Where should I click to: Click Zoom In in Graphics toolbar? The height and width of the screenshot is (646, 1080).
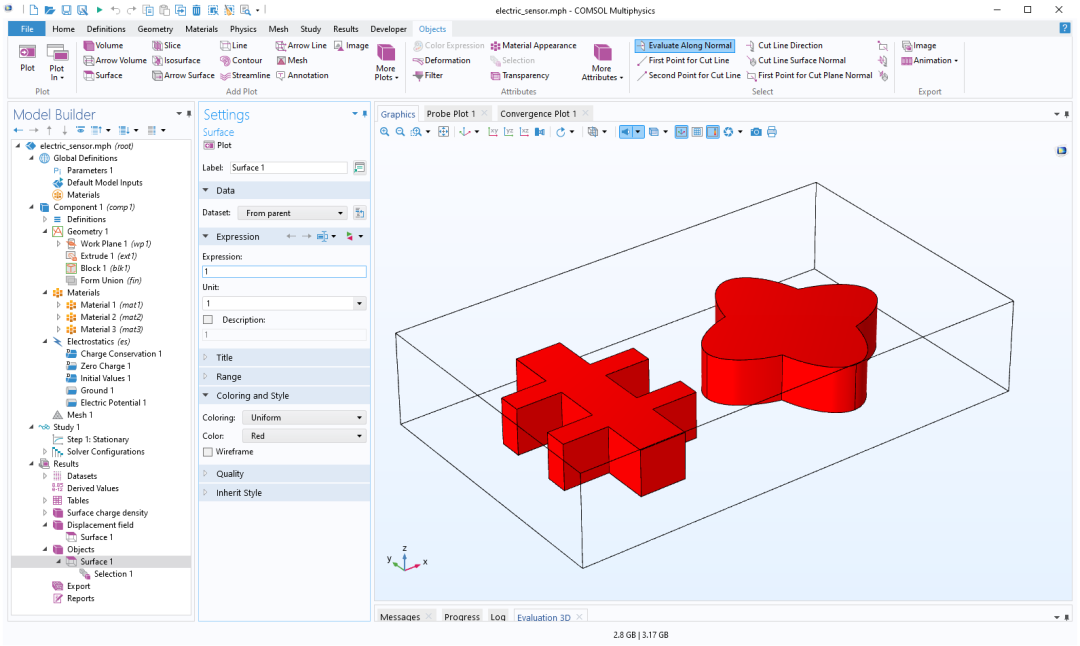tap(384, 132)
